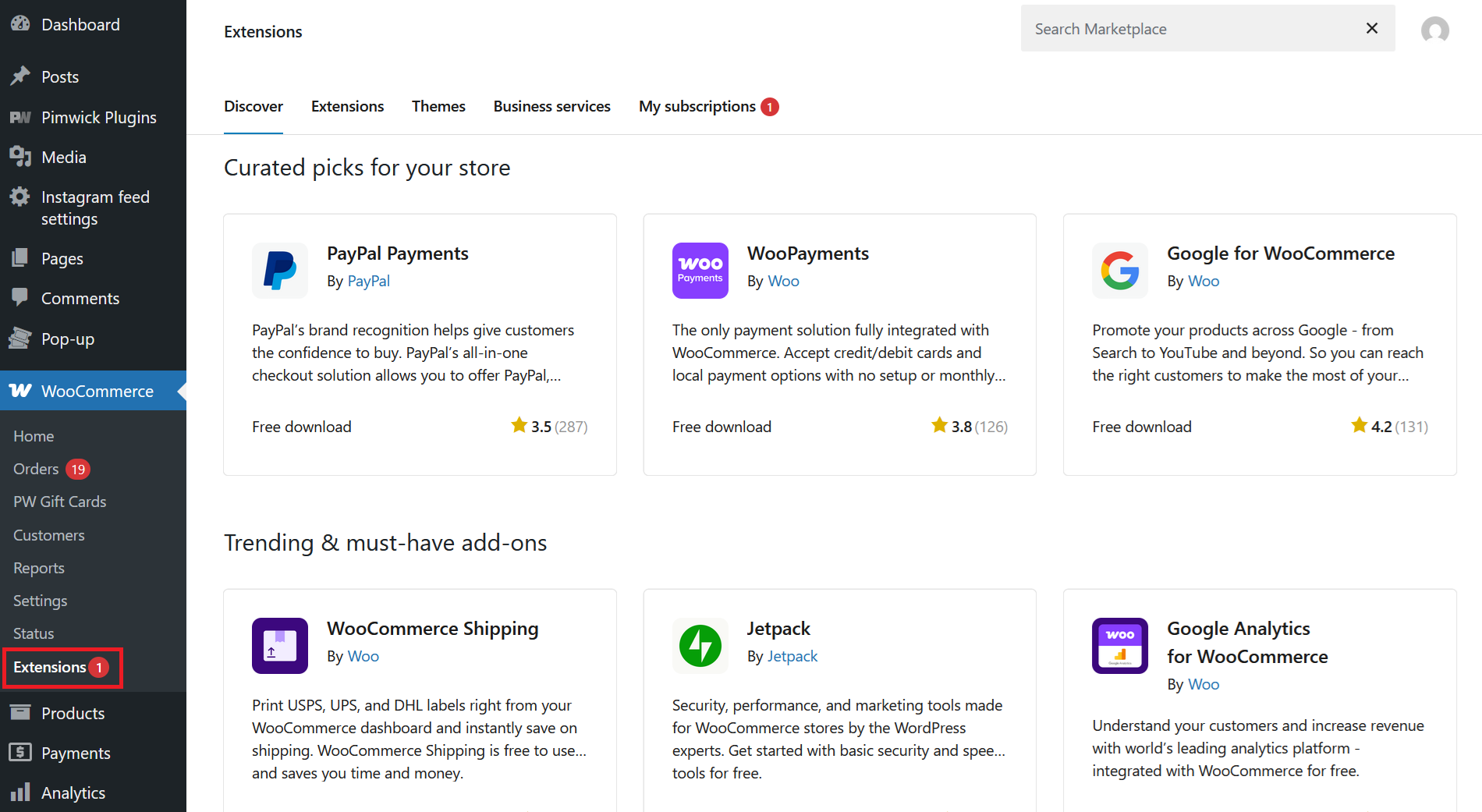Clear search with the X icon
The height and width of the screenshot is (812, 1482).
[x=1372, y=28]
